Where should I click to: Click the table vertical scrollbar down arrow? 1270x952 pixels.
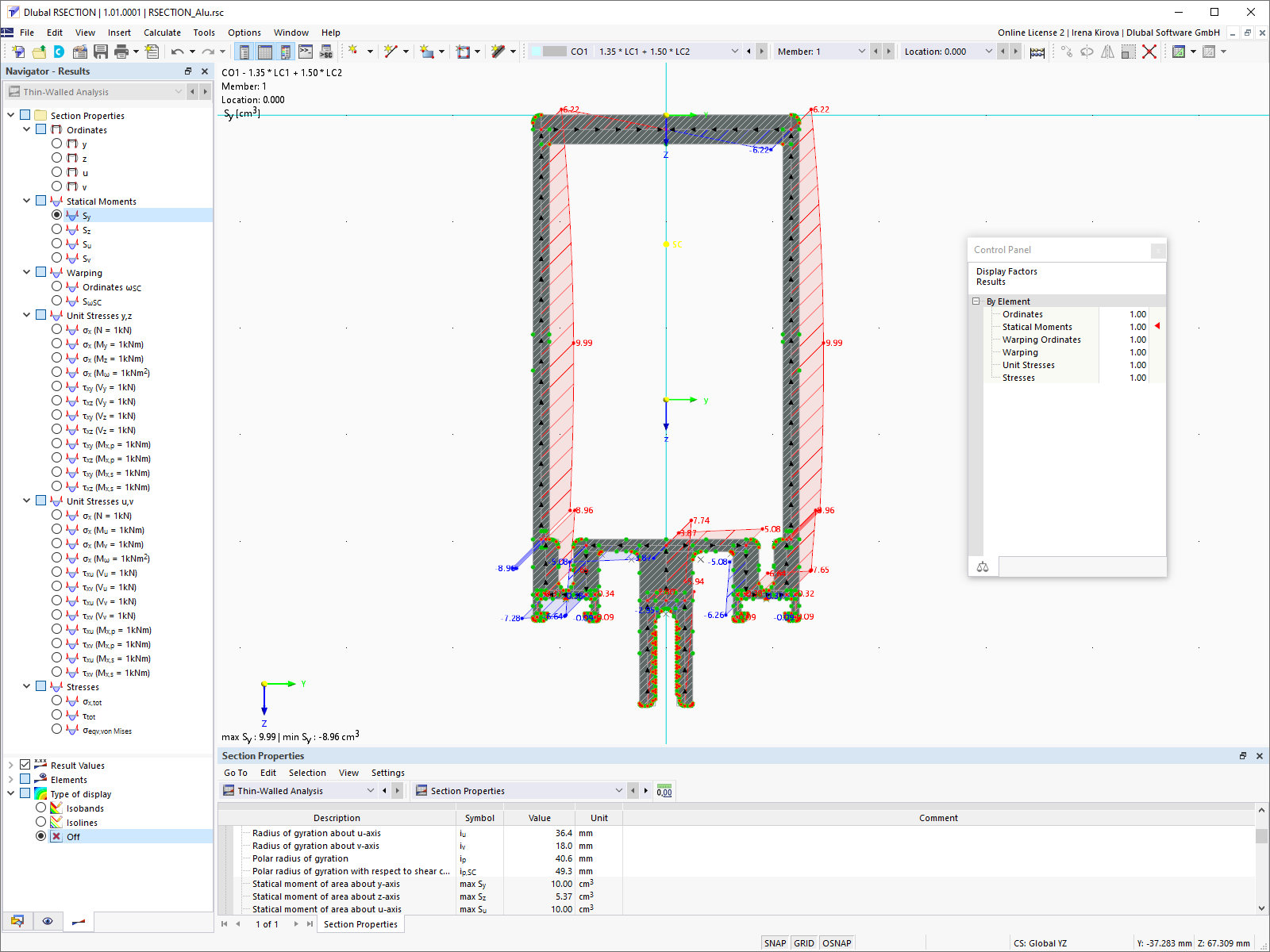[x=1261, y=908]
